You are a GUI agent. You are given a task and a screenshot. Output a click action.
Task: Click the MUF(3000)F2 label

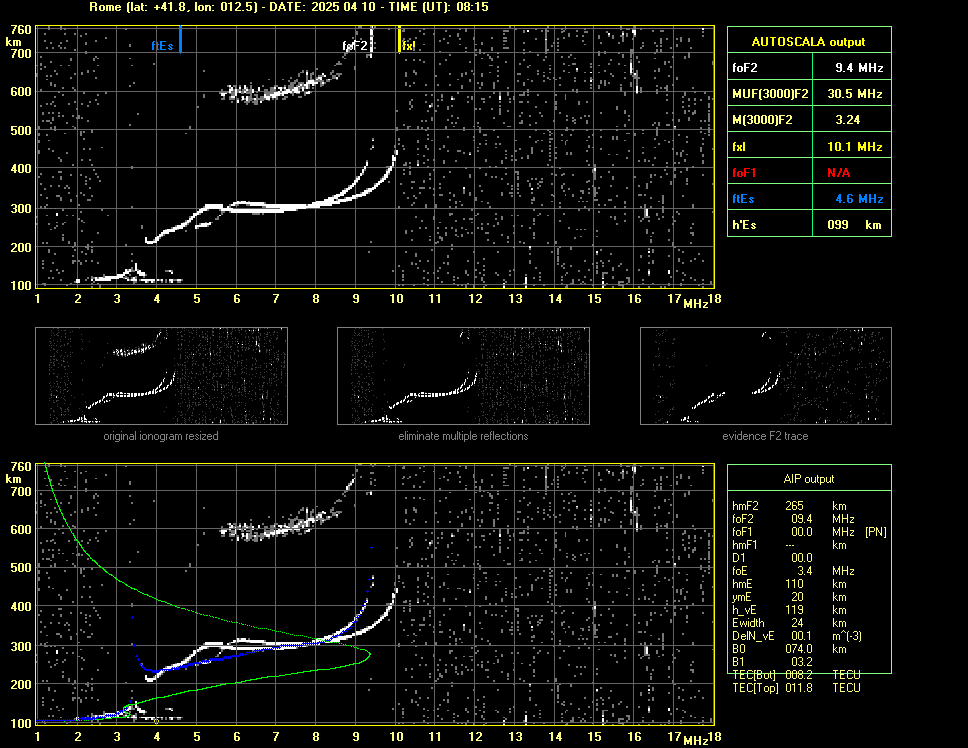pos(770,94)
